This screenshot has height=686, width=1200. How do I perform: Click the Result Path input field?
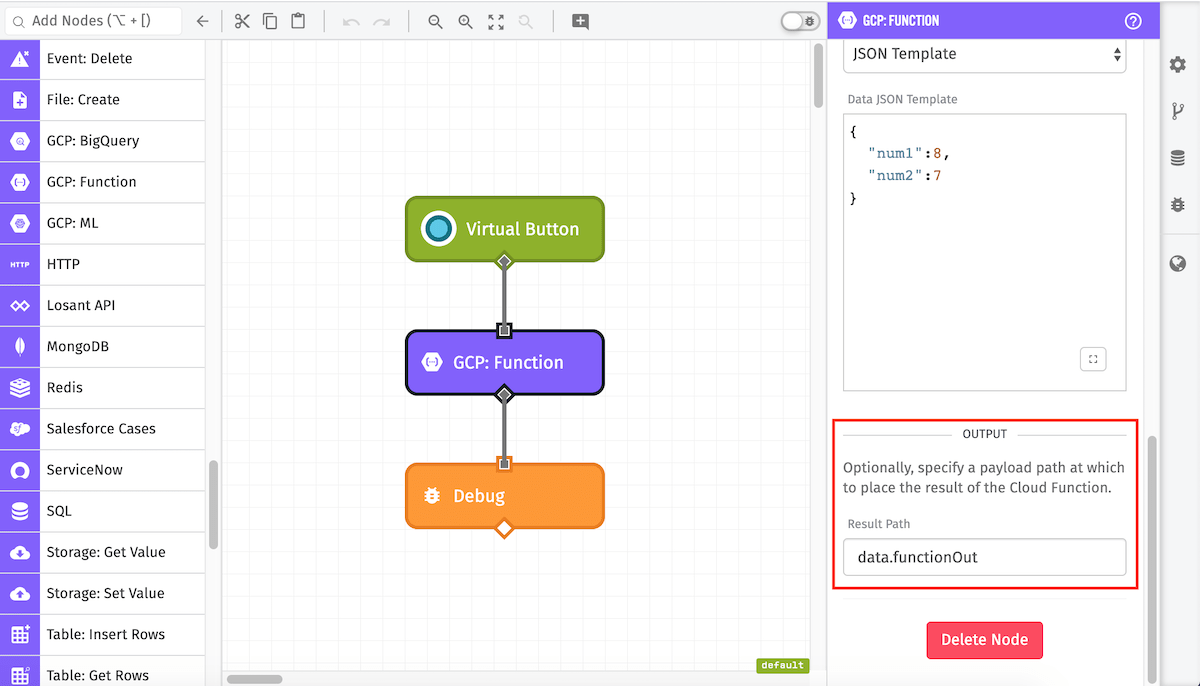(x=985, y=557)
